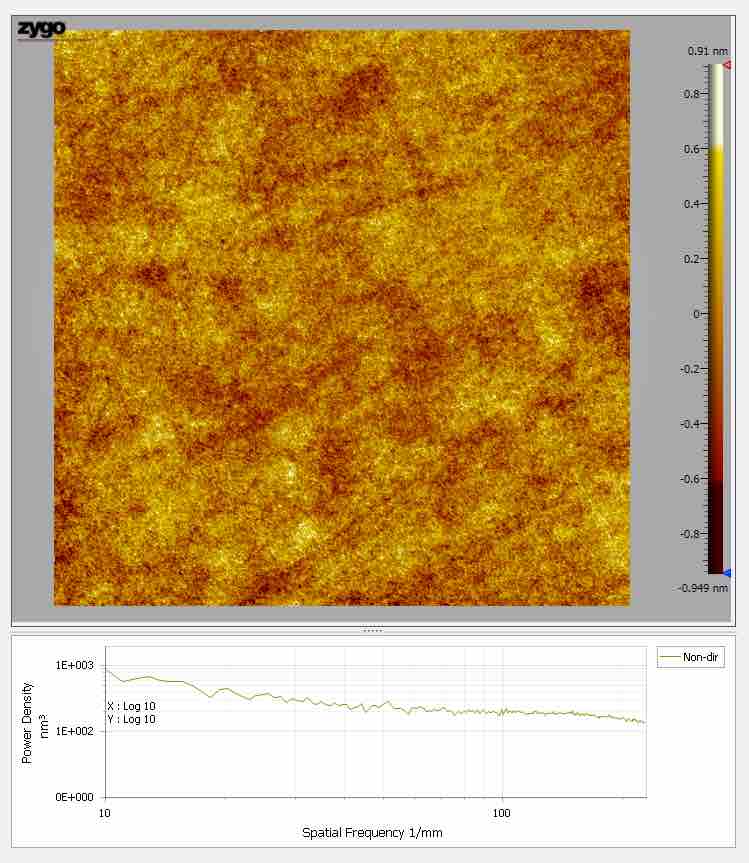Click the center of the surface height map
Image resolution: width=749 pixels, height=863 pixels.
pos(342,318)
